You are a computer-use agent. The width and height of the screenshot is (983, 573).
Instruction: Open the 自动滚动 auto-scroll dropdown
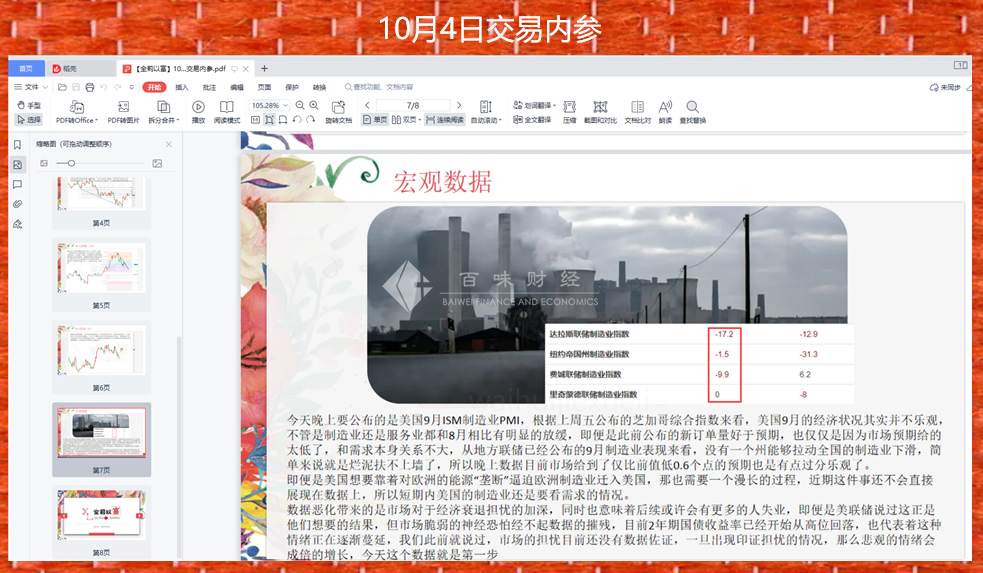pos(486,112)
